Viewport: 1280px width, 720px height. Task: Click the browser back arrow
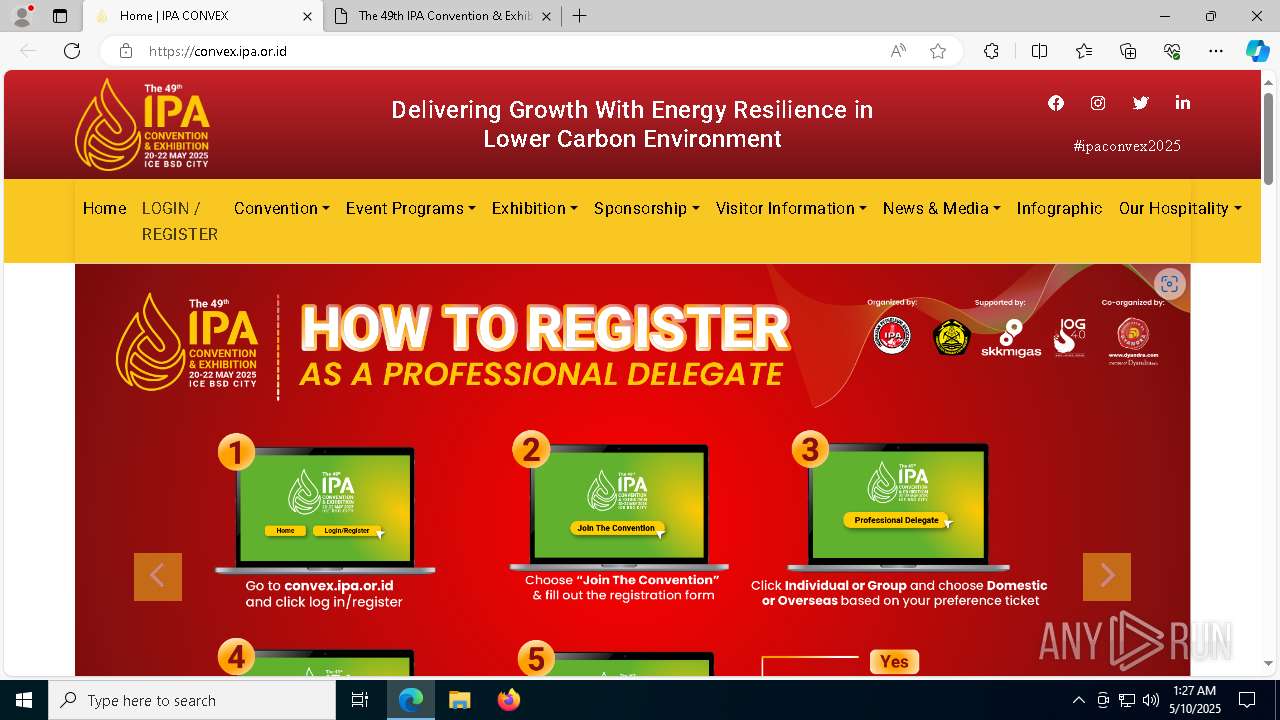coord(28,51)
